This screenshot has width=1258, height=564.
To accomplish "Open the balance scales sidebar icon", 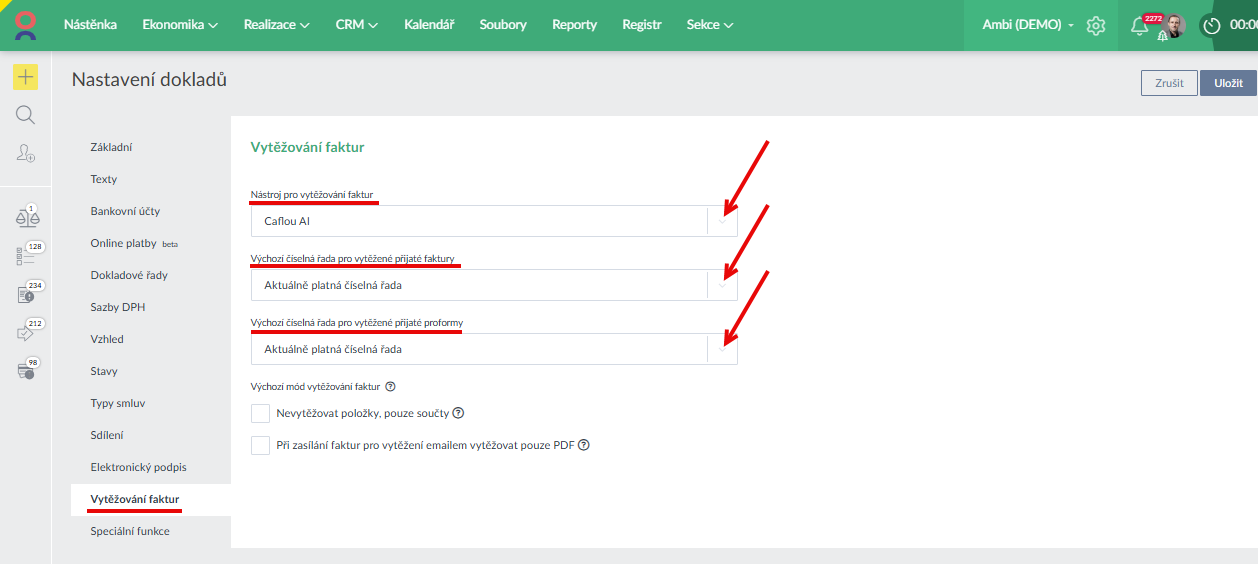I will 25,218.
